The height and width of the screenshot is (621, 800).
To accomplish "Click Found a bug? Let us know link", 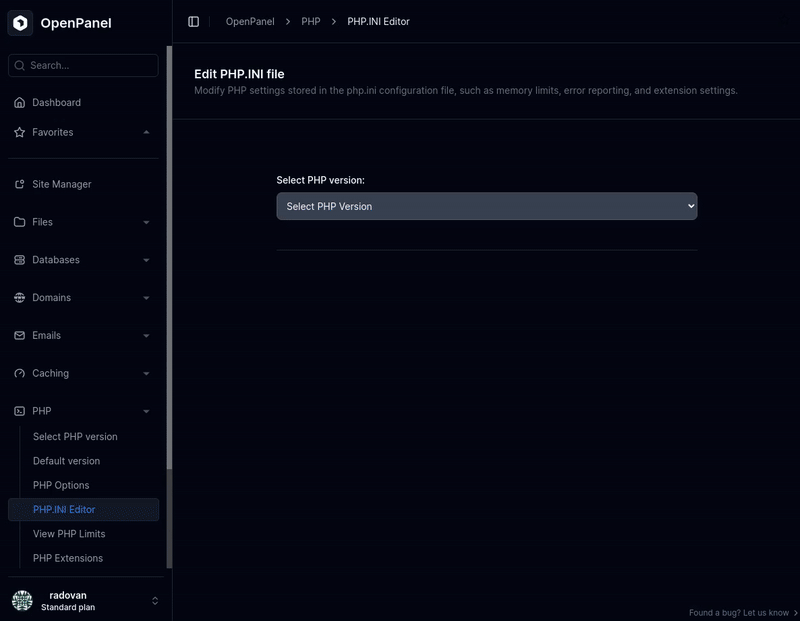I will click(742, 613).
